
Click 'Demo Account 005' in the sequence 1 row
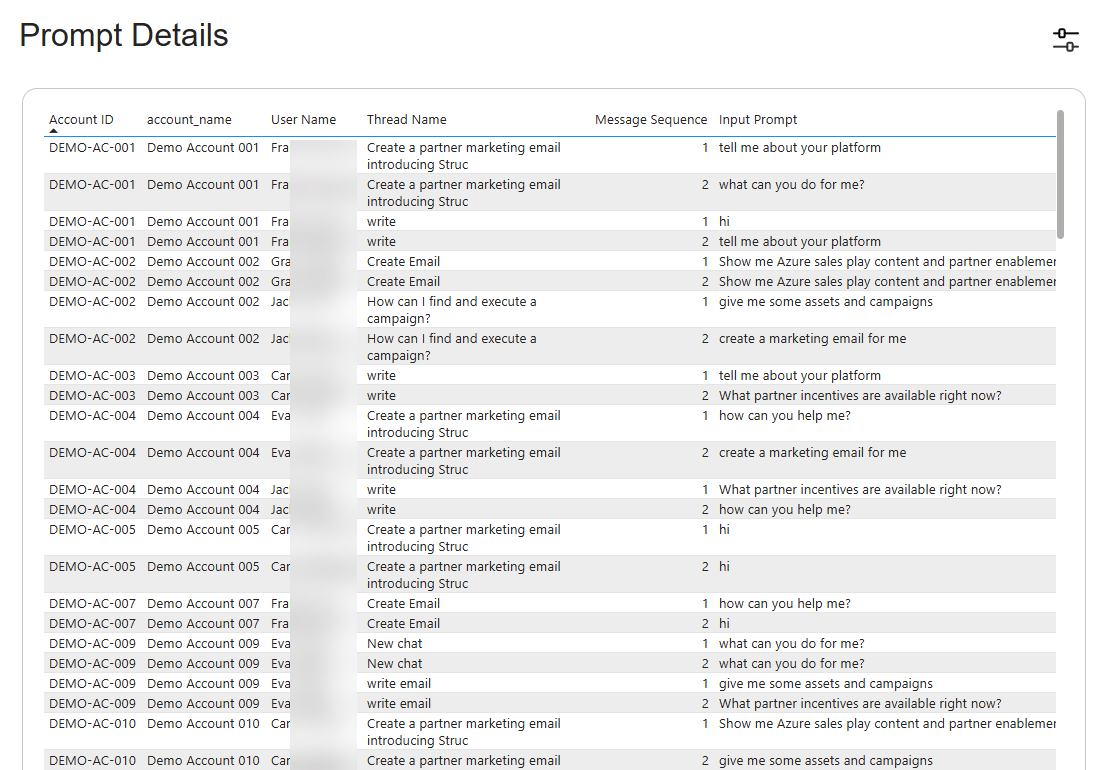(203, 529)
